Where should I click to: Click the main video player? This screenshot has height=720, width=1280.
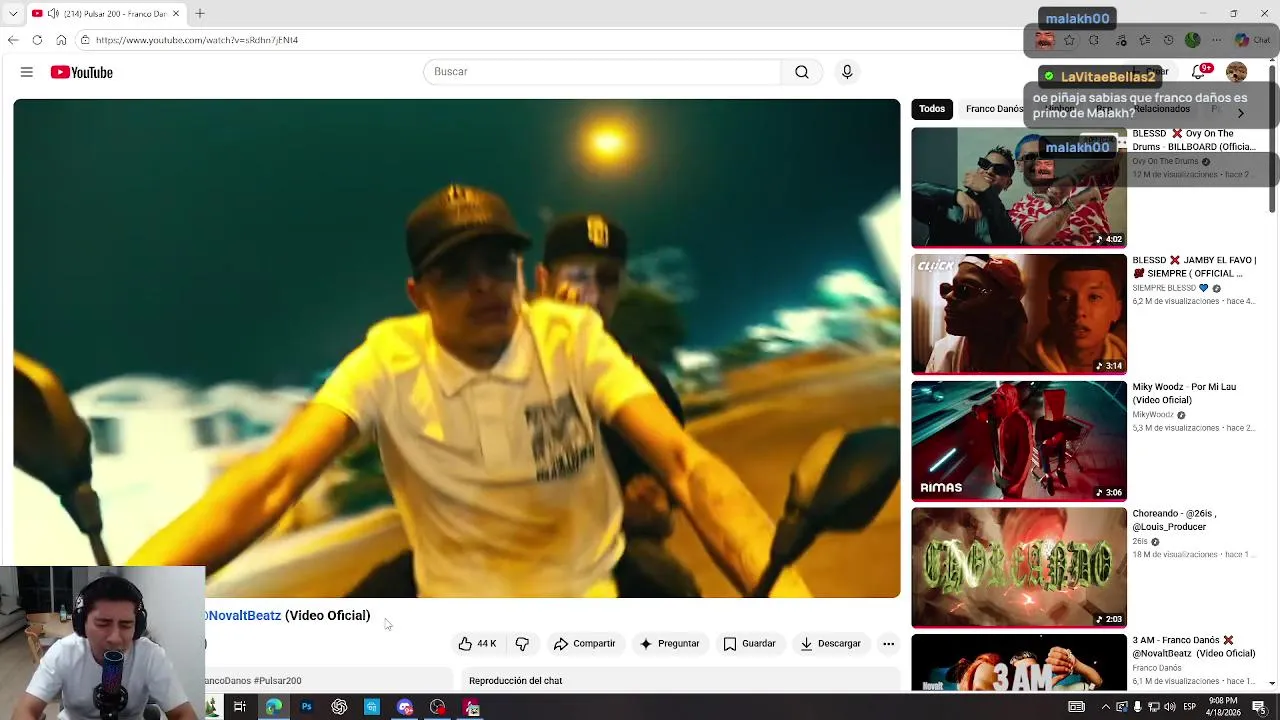(457, 348)
